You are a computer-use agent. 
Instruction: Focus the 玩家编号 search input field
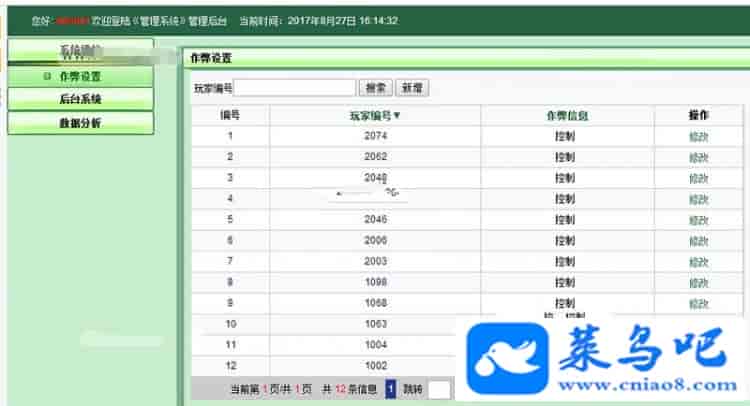click(x=295, y=88)
